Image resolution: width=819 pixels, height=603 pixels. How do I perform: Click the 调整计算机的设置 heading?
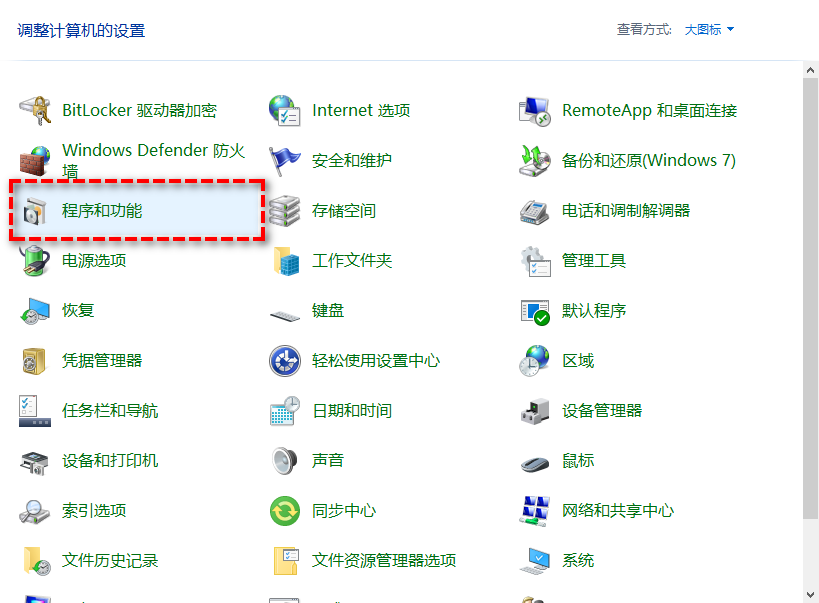(81, 31)
